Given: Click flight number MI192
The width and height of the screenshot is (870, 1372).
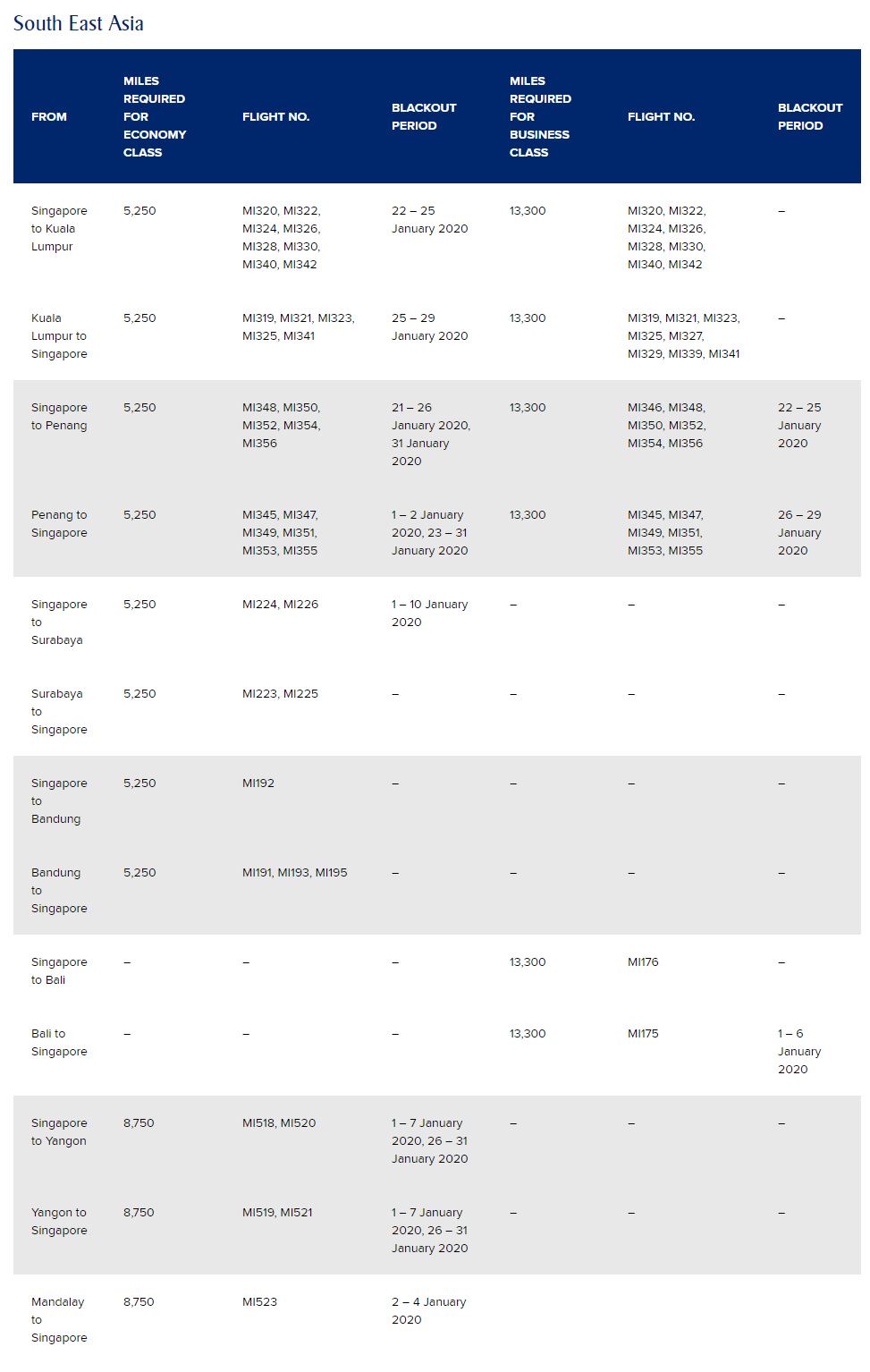Looking at the screenshot, I should (x=258, y=783).
